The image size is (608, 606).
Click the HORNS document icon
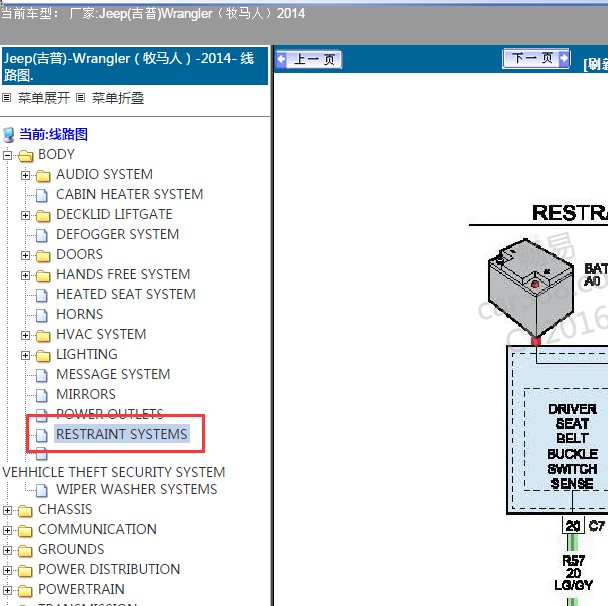[x=42, y=316]
